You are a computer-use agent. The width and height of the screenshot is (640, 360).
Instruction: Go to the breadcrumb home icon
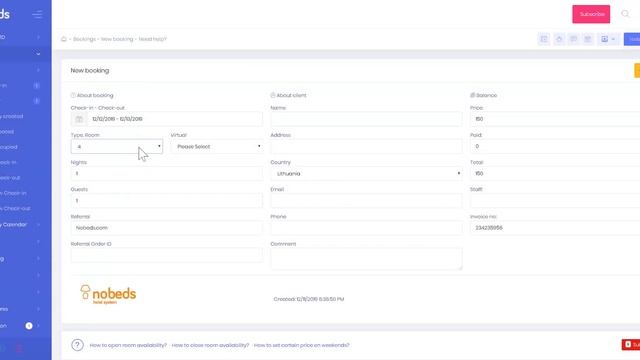tap(64, 39)
